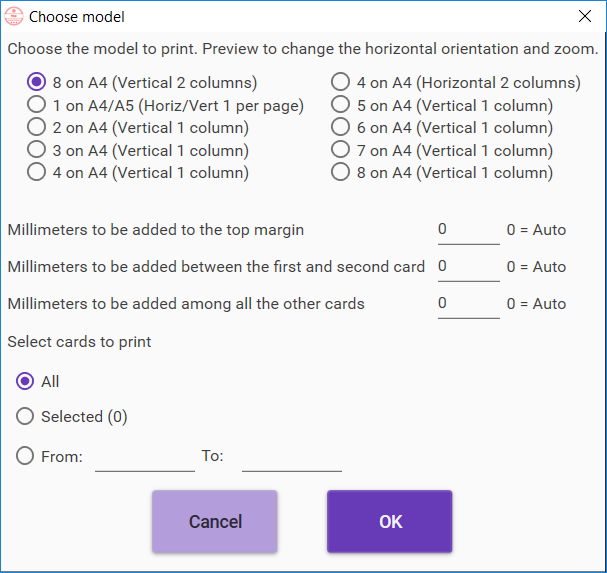607x573 pixels.
Task: Choose 4 on A4 (Horizontal 2 columns)
Action: click(x=341, y=83)
